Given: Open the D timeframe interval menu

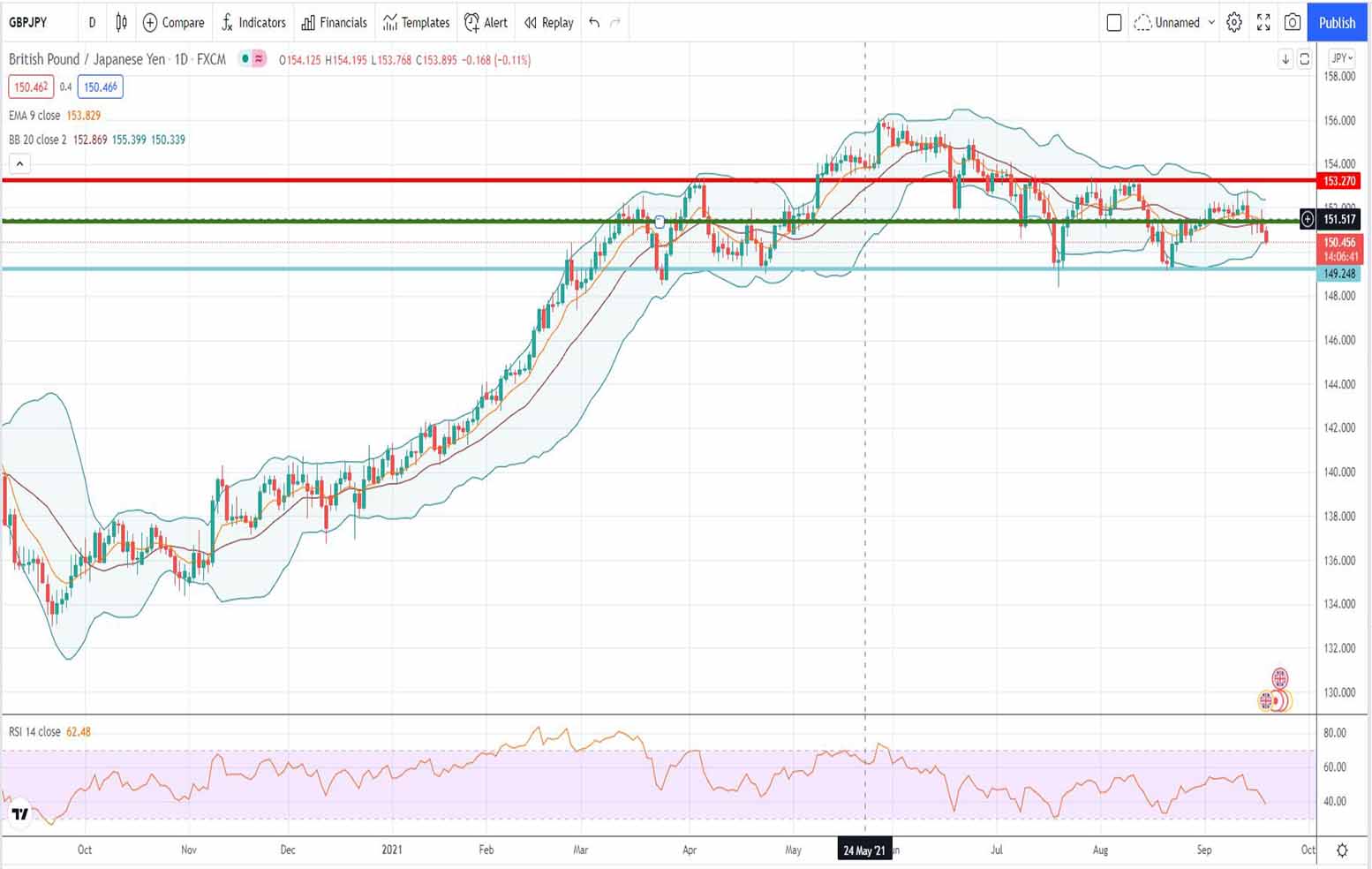Looking at the screenshot, I should tap(92, 23).
